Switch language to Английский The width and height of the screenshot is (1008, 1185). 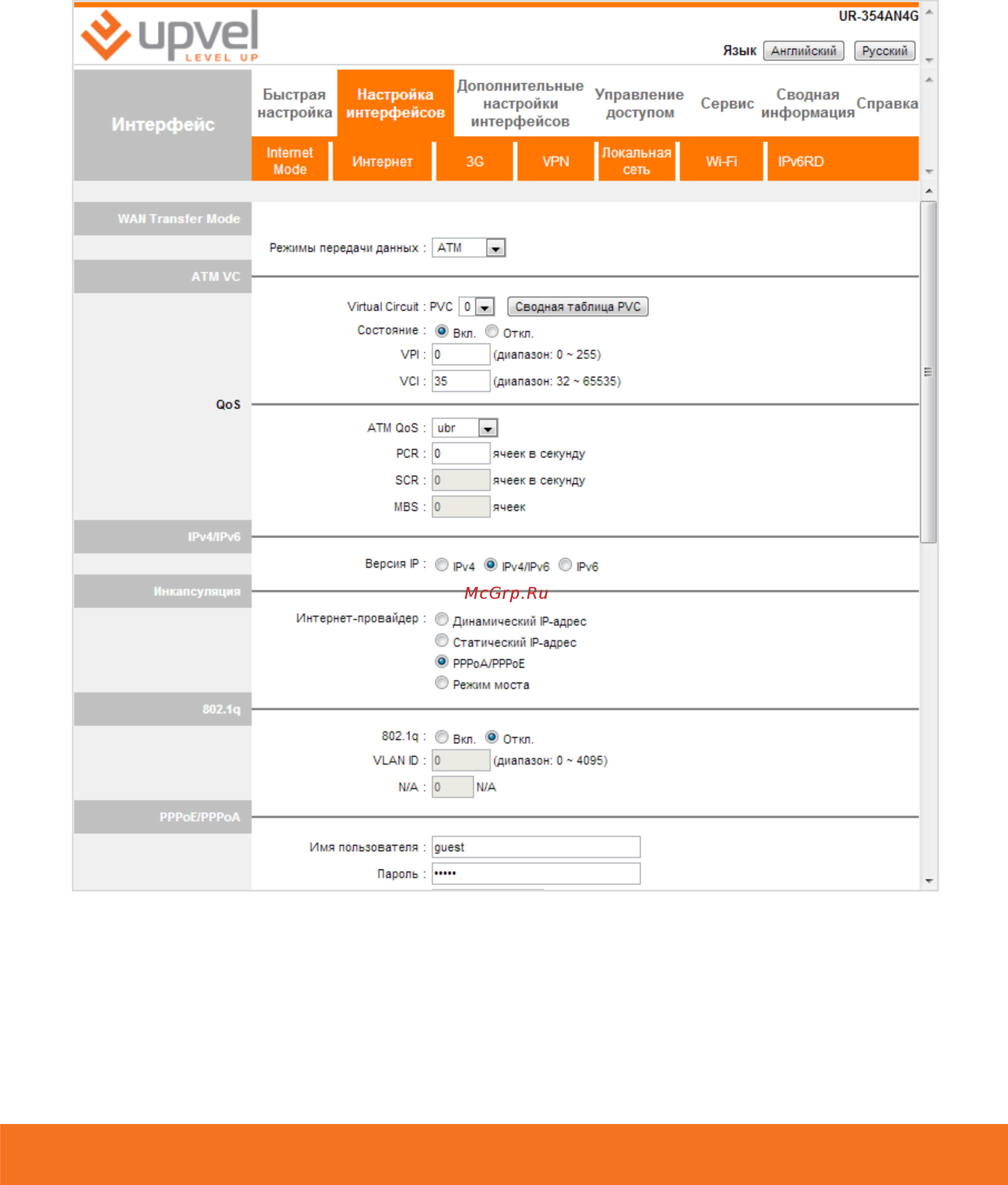(x=804, y=51)
